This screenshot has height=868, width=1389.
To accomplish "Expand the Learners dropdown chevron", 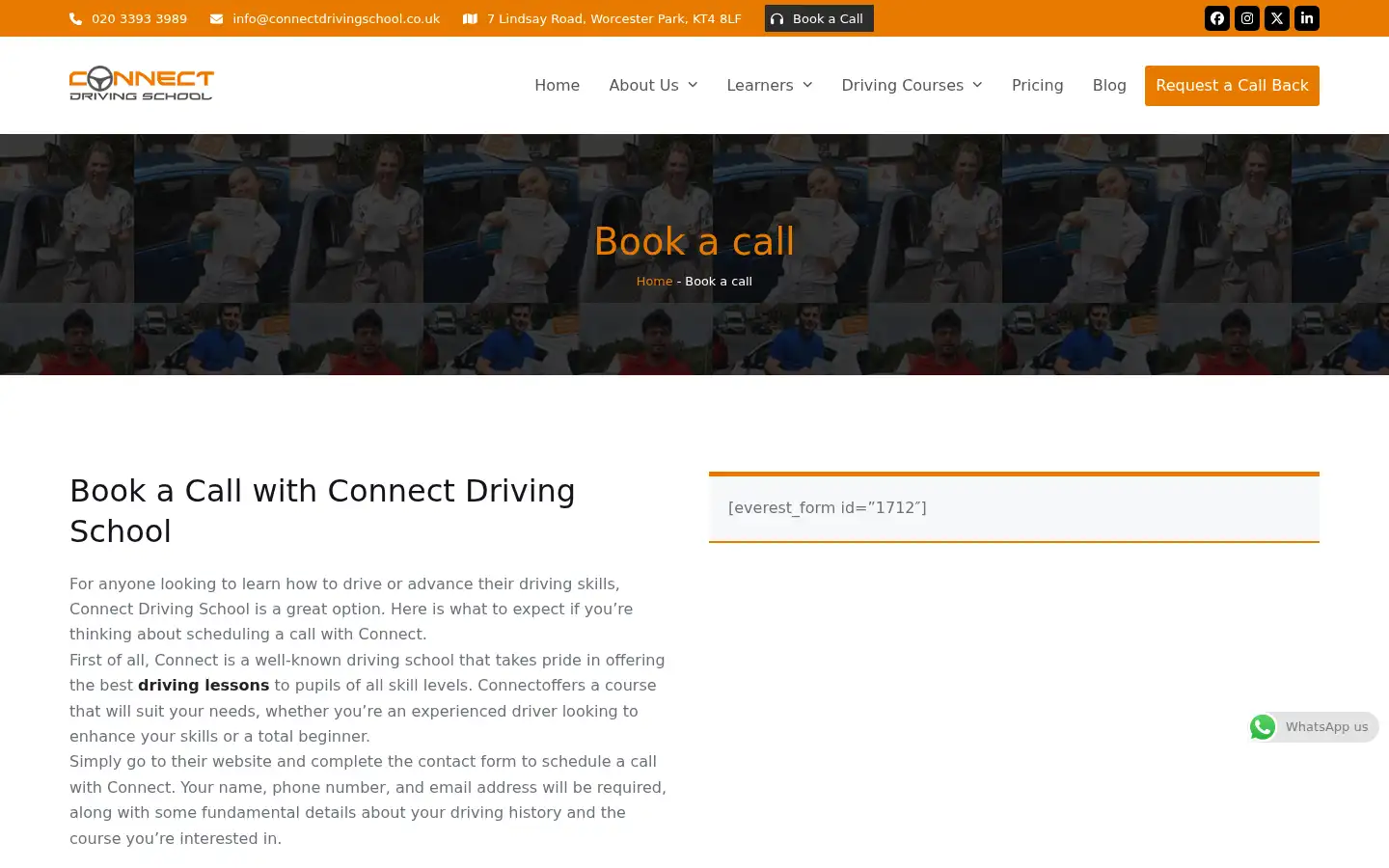I will [x=807, y=85].
